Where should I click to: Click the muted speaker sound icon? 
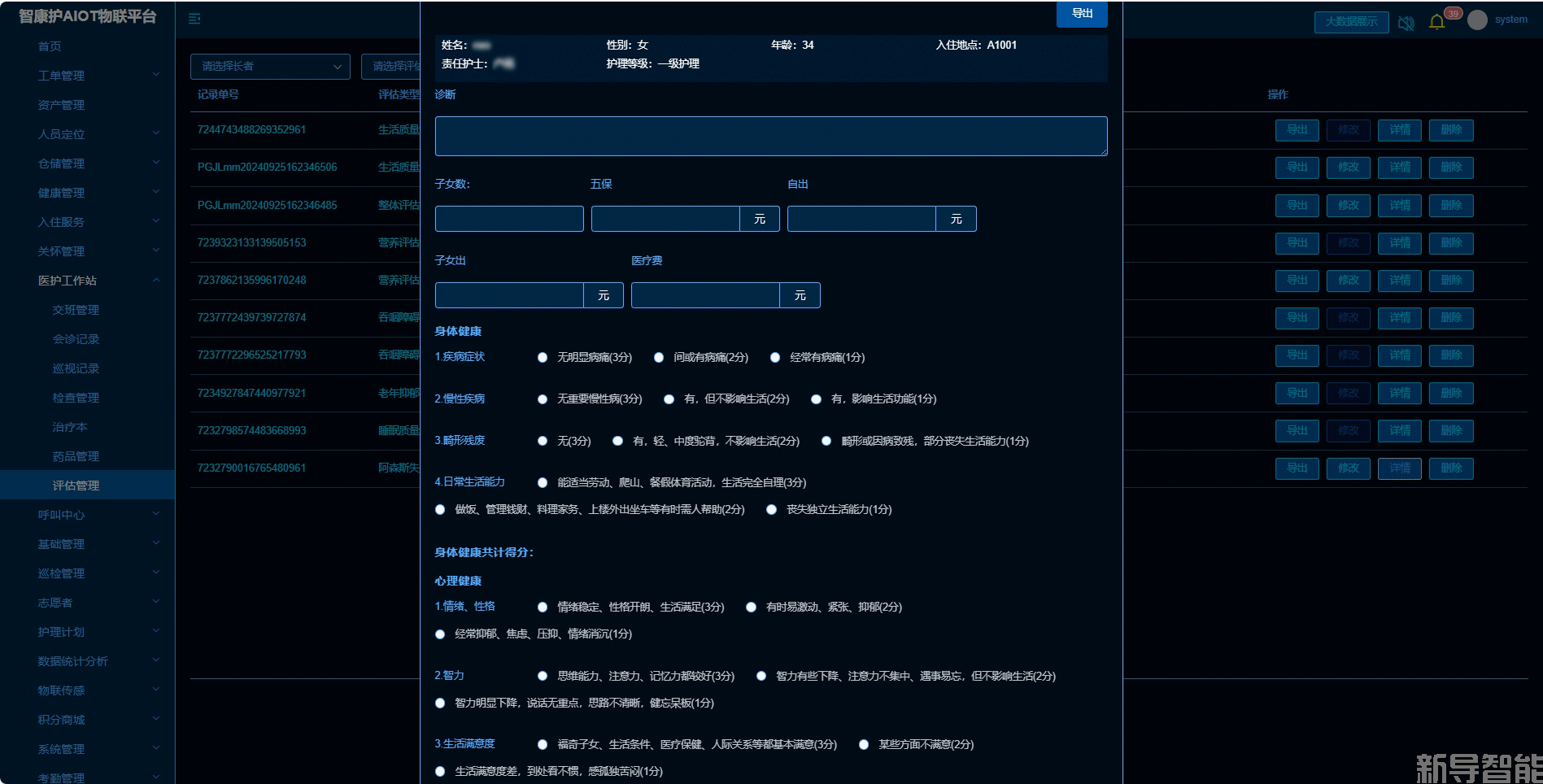1406,23
